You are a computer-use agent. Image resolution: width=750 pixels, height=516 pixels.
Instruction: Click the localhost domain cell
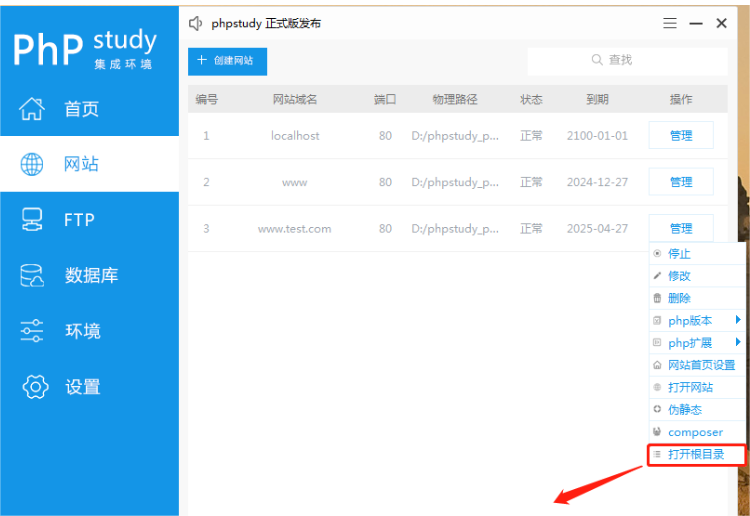295,136
